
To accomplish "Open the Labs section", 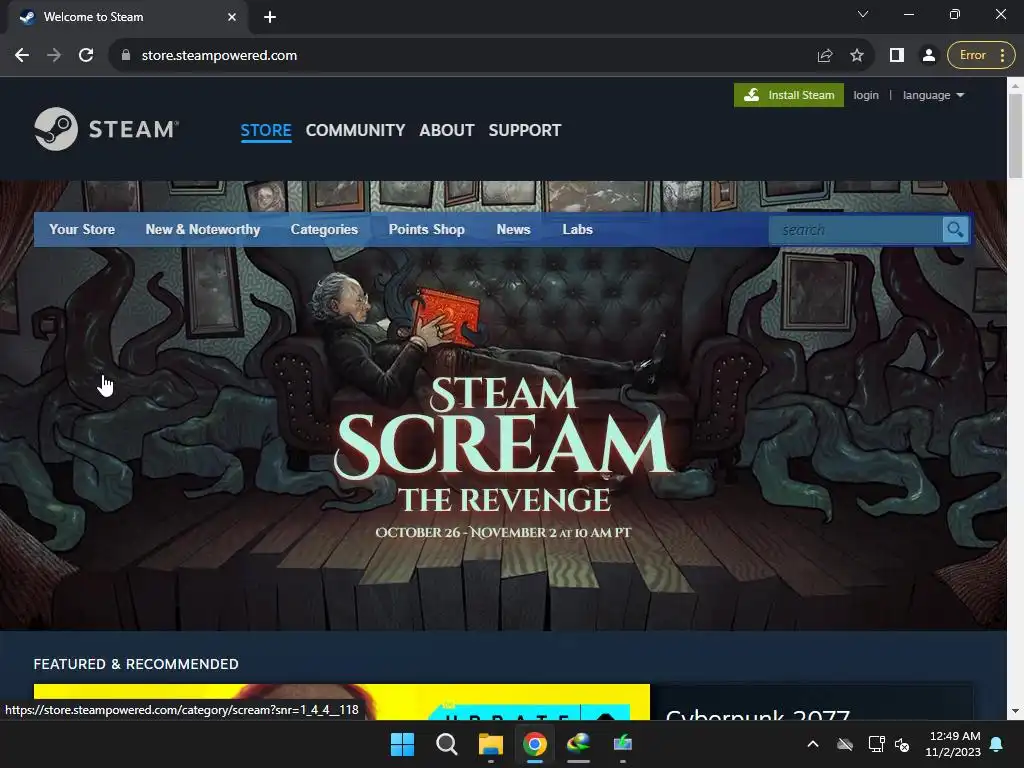I will 577,229.
